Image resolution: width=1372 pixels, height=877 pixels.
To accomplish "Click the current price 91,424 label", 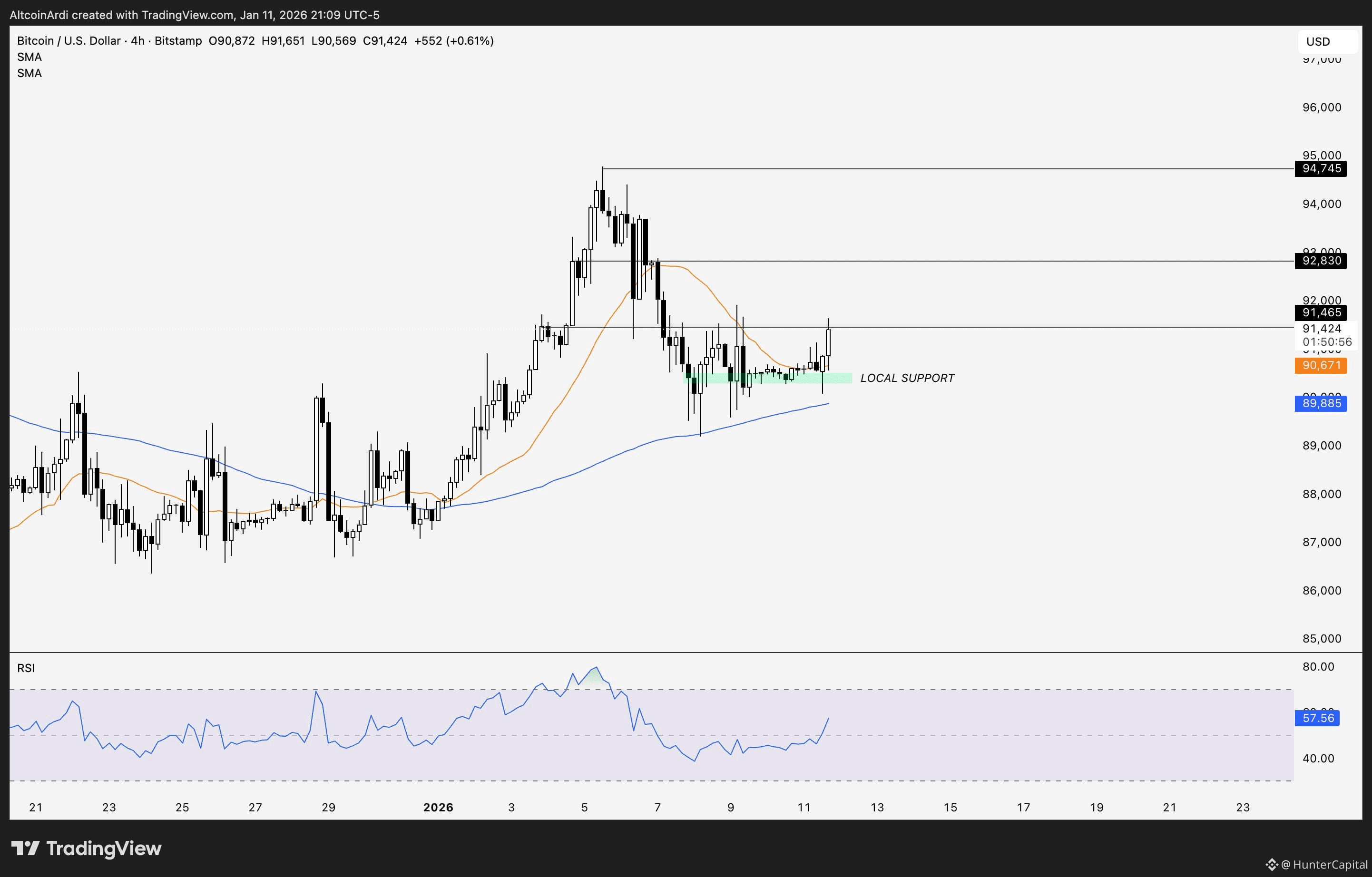I will 1322,329.
